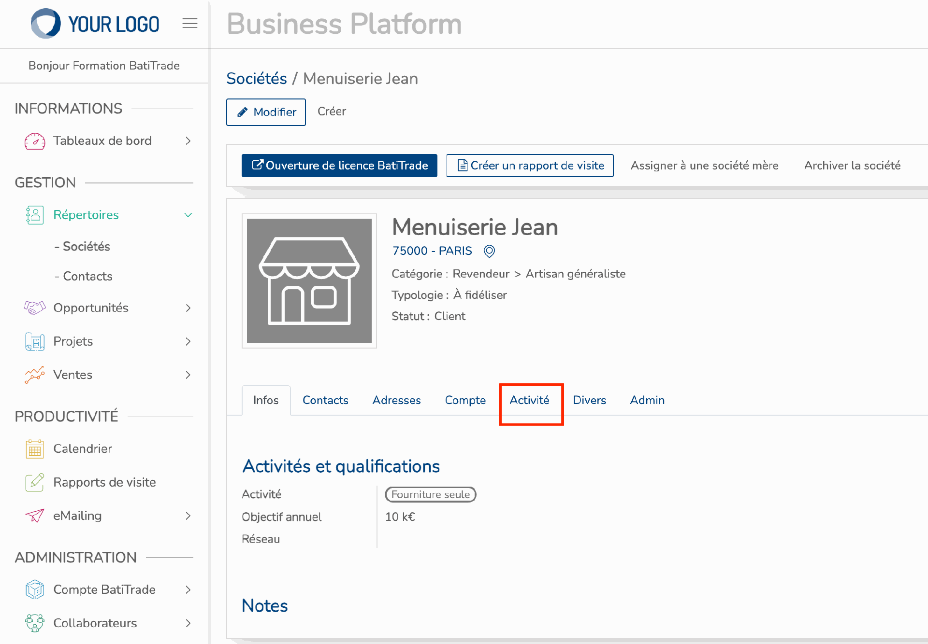This screenshot has width=928, height=644.
Task: Click the company shop placeholder image
Action: click(x=310, y=281)
